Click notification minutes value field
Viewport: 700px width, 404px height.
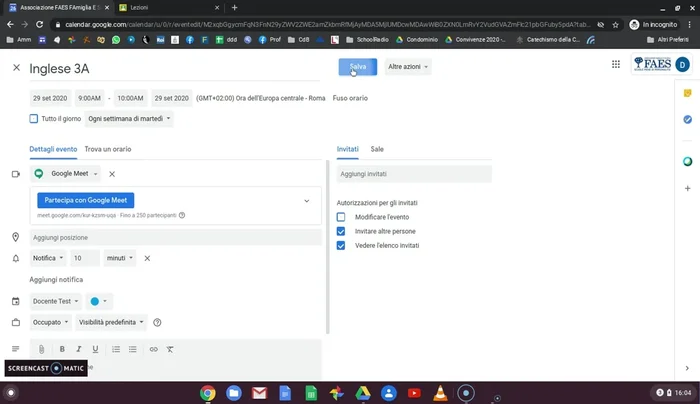click(85, 258)
